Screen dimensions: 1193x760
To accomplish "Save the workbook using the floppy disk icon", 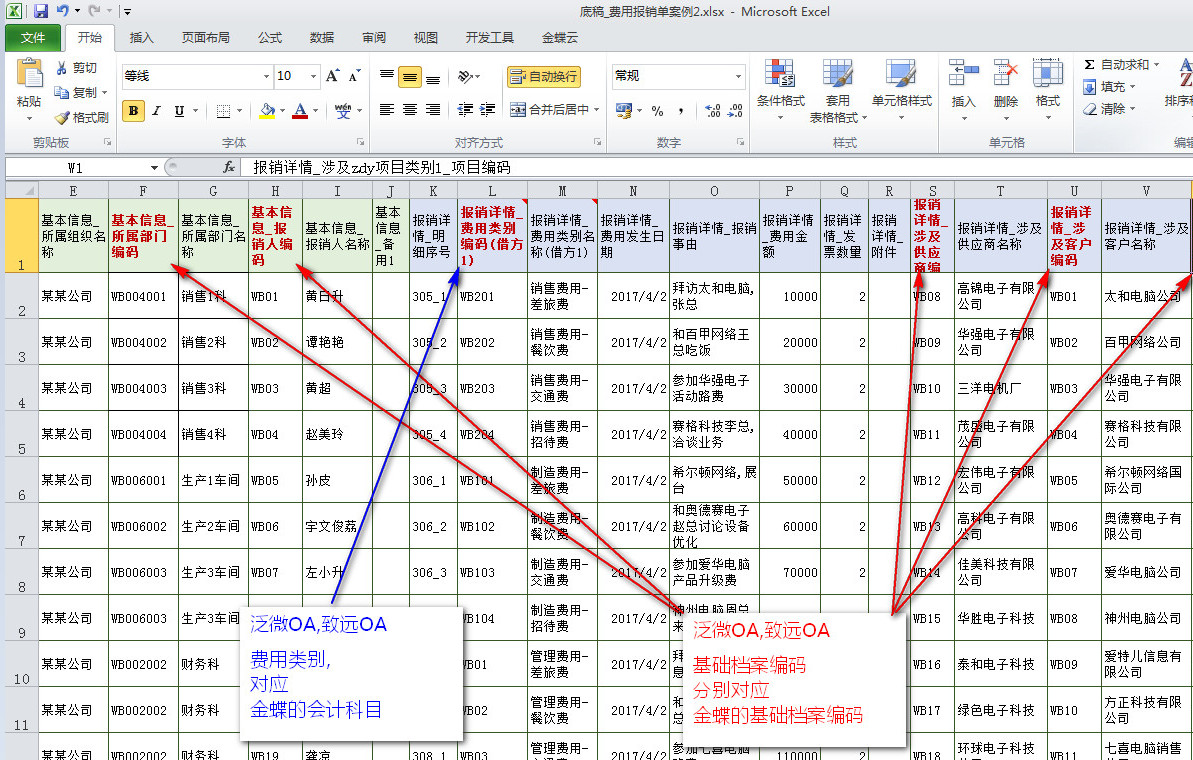I will pos(40,11).
